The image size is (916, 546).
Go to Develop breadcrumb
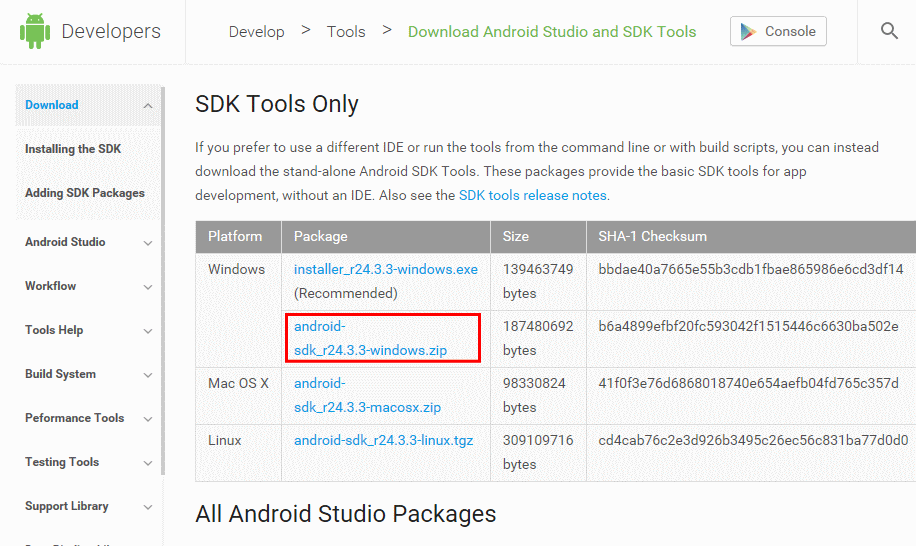point(256,32)
